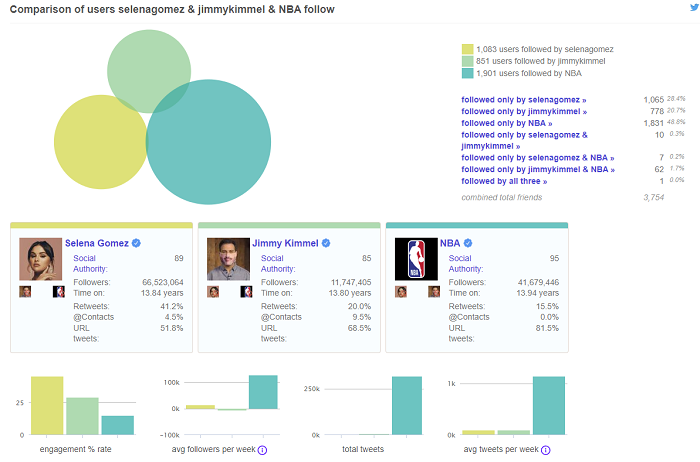Open 'followed only by NBA' list
This screenshot has height=462, width=700.
pyautogui.click(x=507, y=123)
